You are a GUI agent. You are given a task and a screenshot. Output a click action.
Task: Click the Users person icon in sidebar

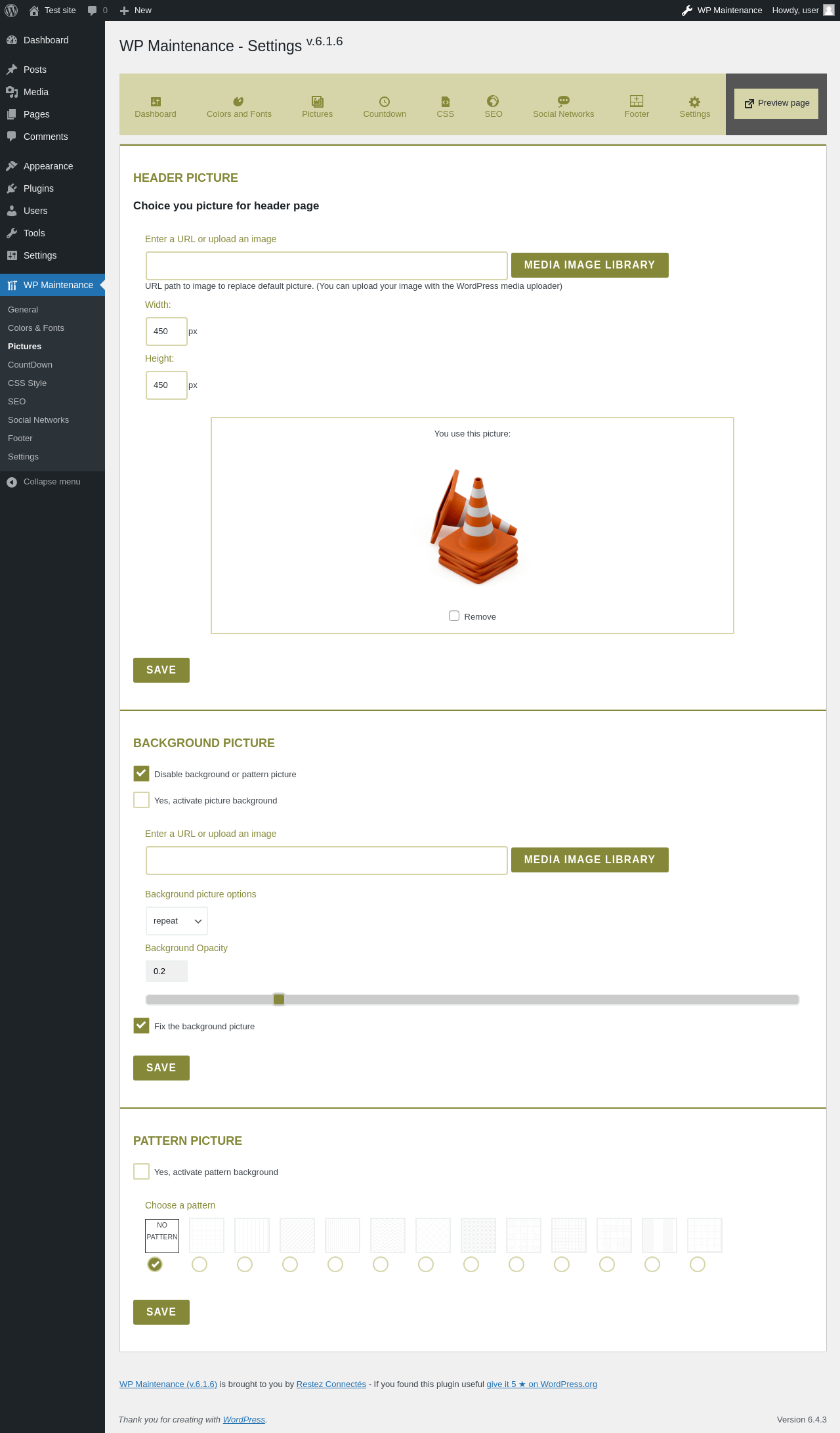12,211
